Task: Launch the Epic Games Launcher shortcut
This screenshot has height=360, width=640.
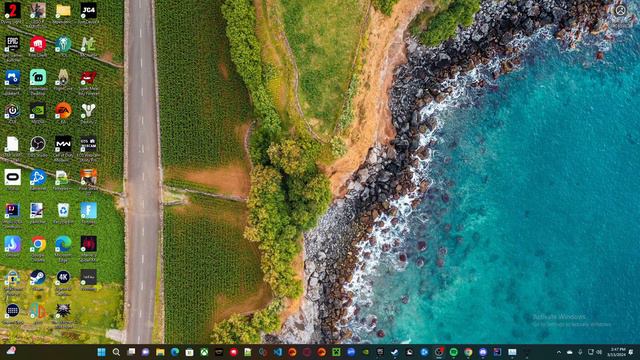Action: [12, 44]
